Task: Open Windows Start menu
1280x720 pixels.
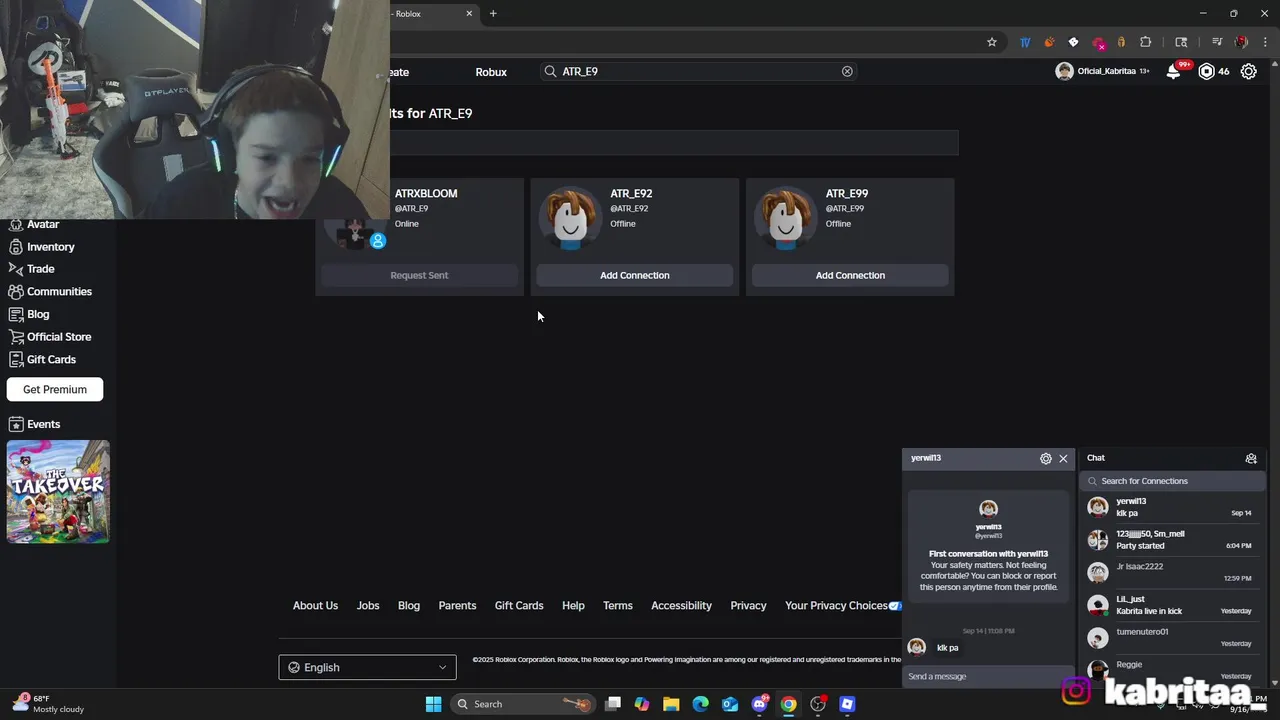Action: [434, 704]
